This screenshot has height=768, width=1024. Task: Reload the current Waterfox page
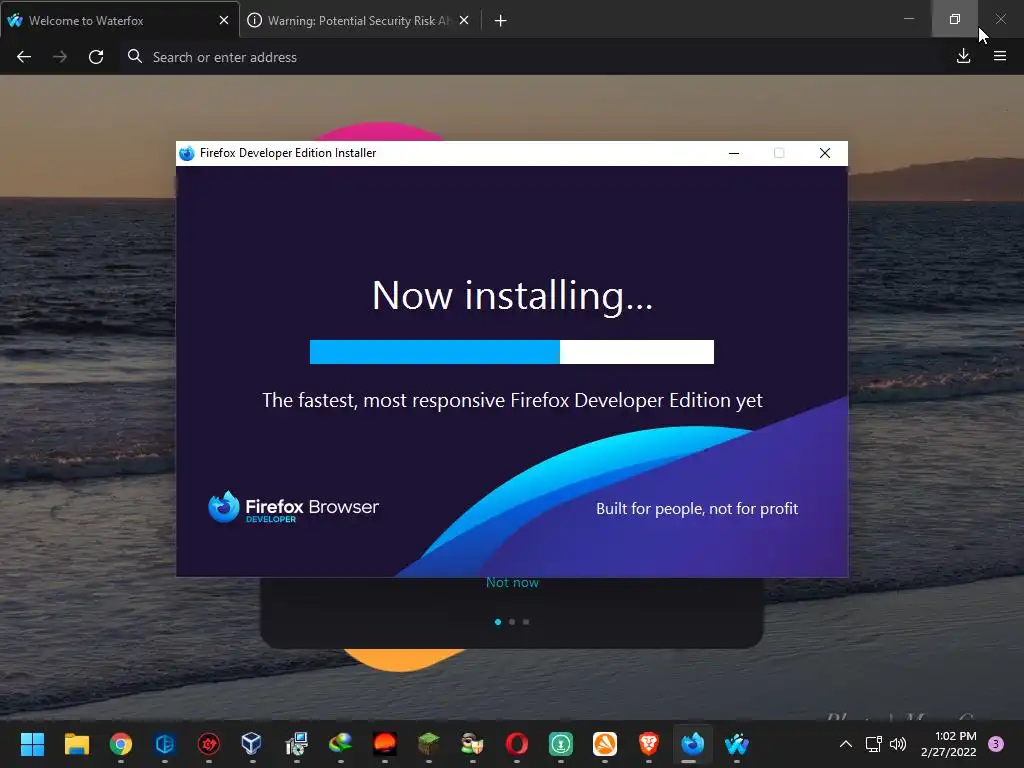click(x=96, y=57)
